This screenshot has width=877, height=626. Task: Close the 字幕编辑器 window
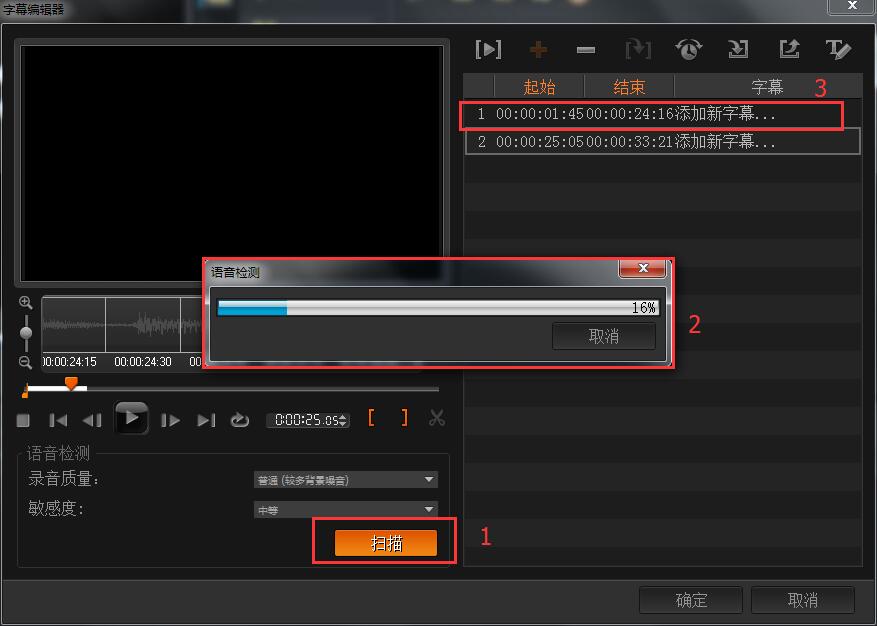(852, 6)
